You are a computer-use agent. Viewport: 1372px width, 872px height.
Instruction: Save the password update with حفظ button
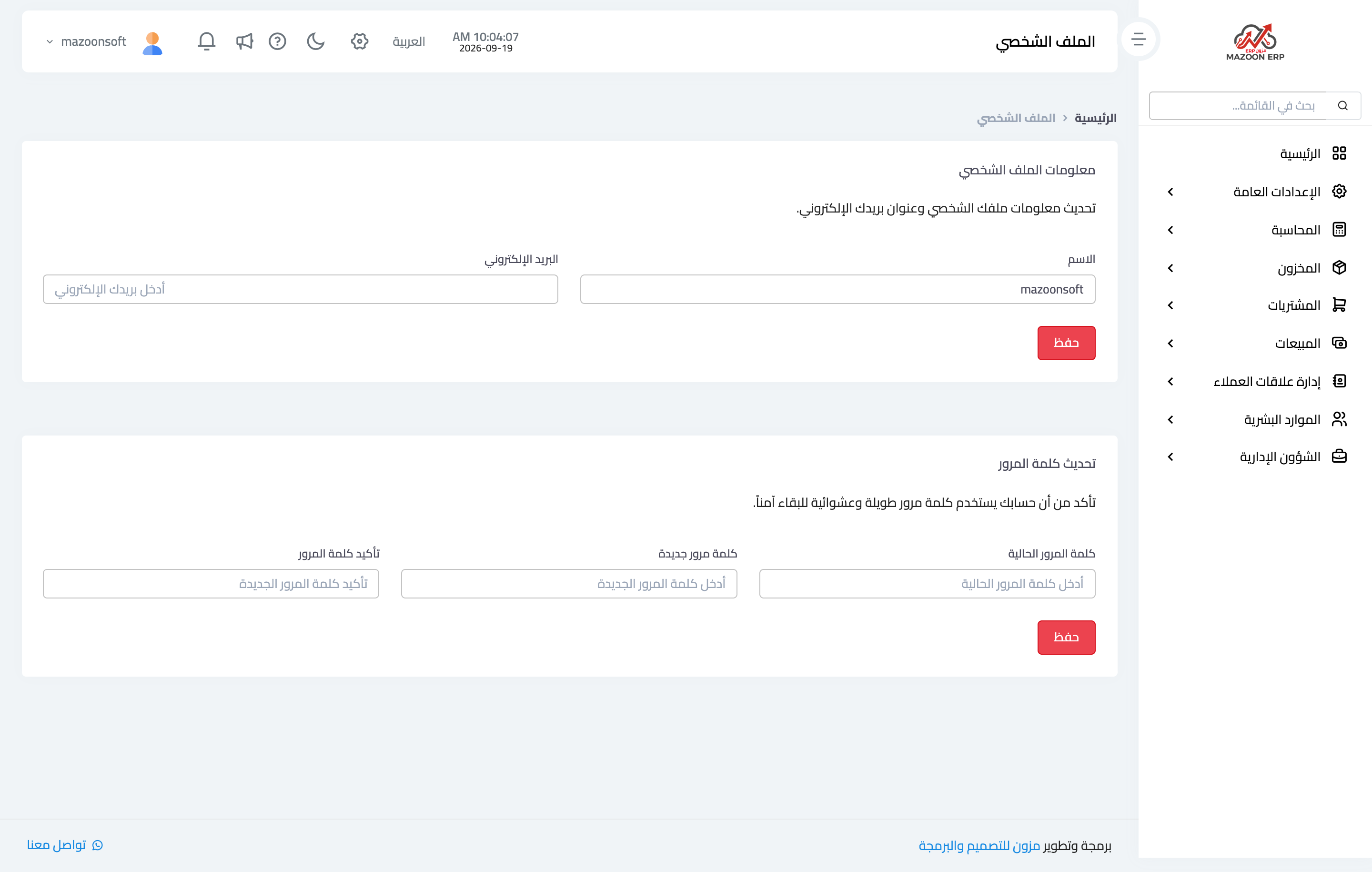pos(1066,637)
